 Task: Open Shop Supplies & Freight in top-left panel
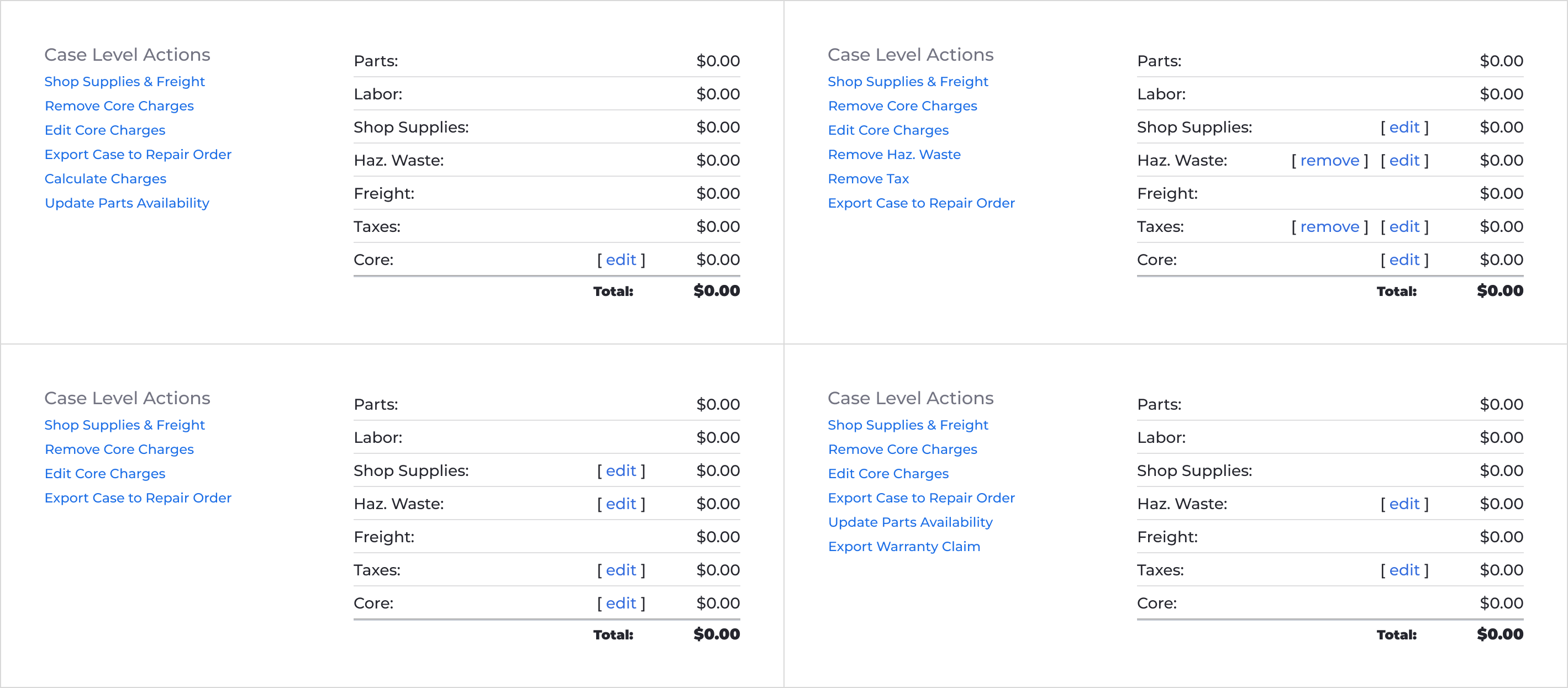(x=124, y=82)
